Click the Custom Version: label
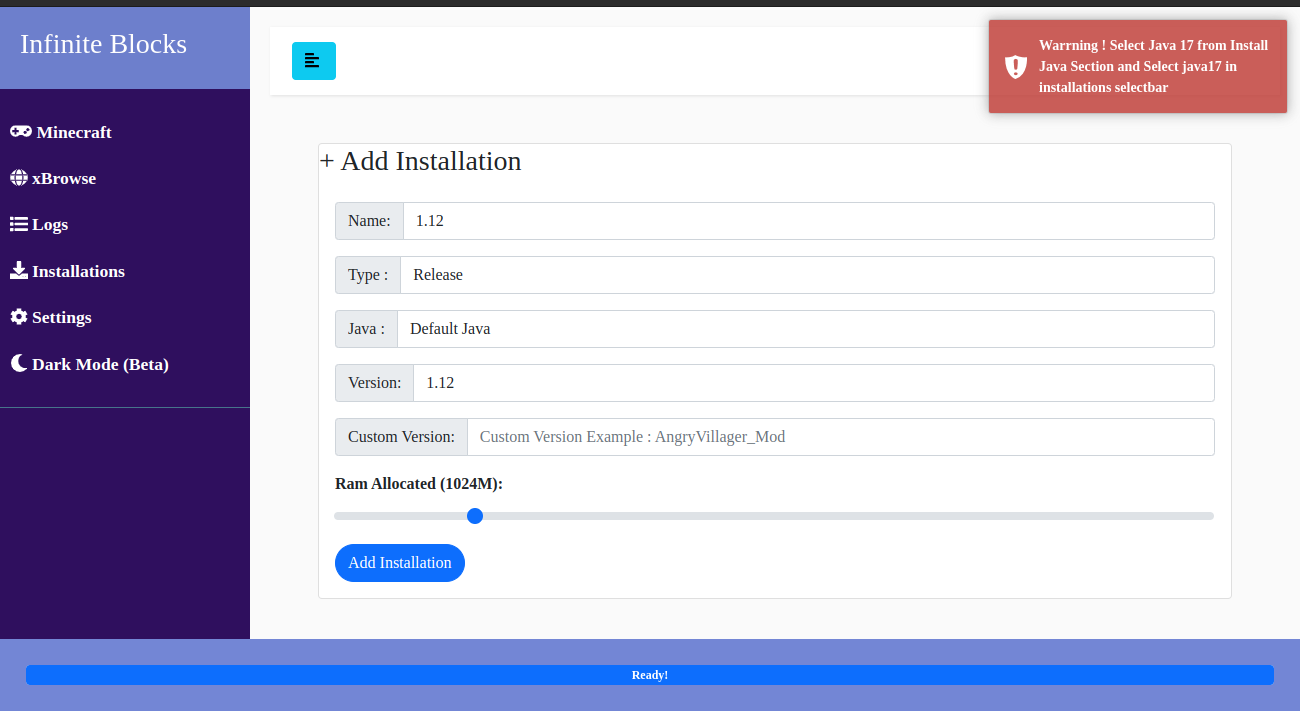This screenshot has width=1300, height=711. pyautogui.click(x=401, y=437)
